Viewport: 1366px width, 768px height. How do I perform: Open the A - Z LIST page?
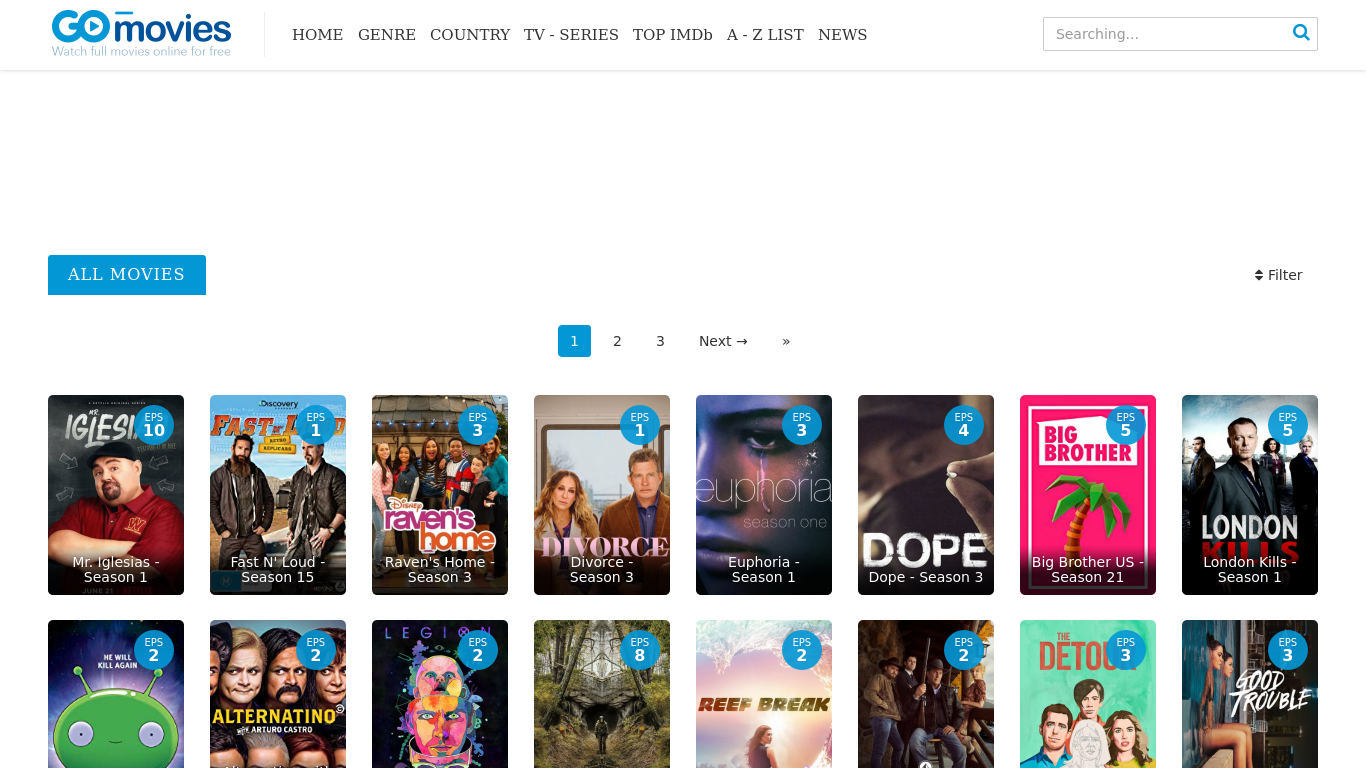765,35
